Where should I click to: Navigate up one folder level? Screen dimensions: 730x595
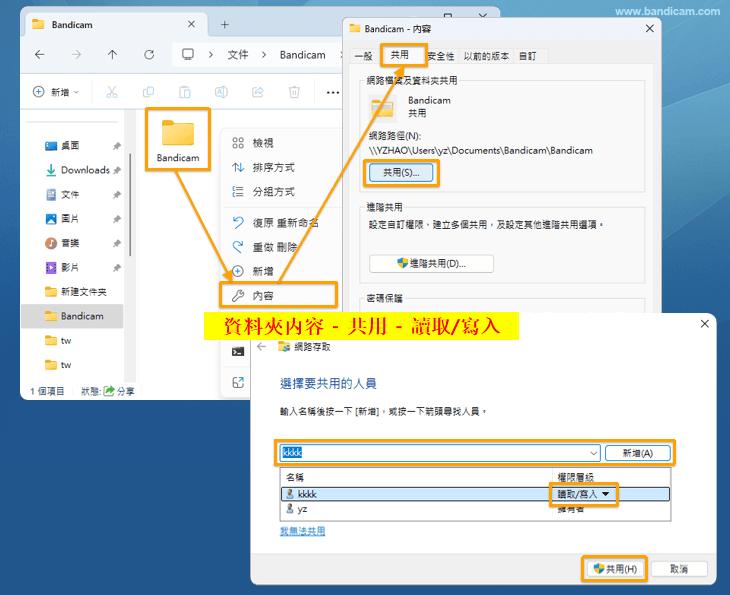click(112, 55)
